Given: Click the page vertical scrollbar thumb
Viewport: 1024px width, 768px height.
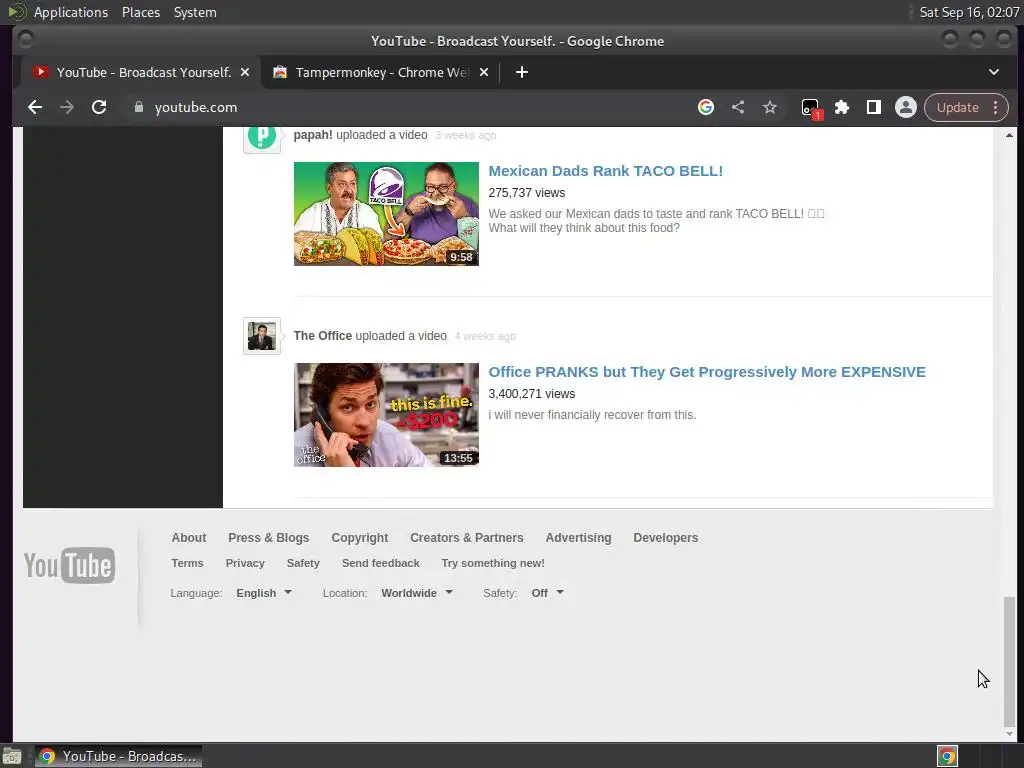Looking at the screenshot, I should 1009,661.
